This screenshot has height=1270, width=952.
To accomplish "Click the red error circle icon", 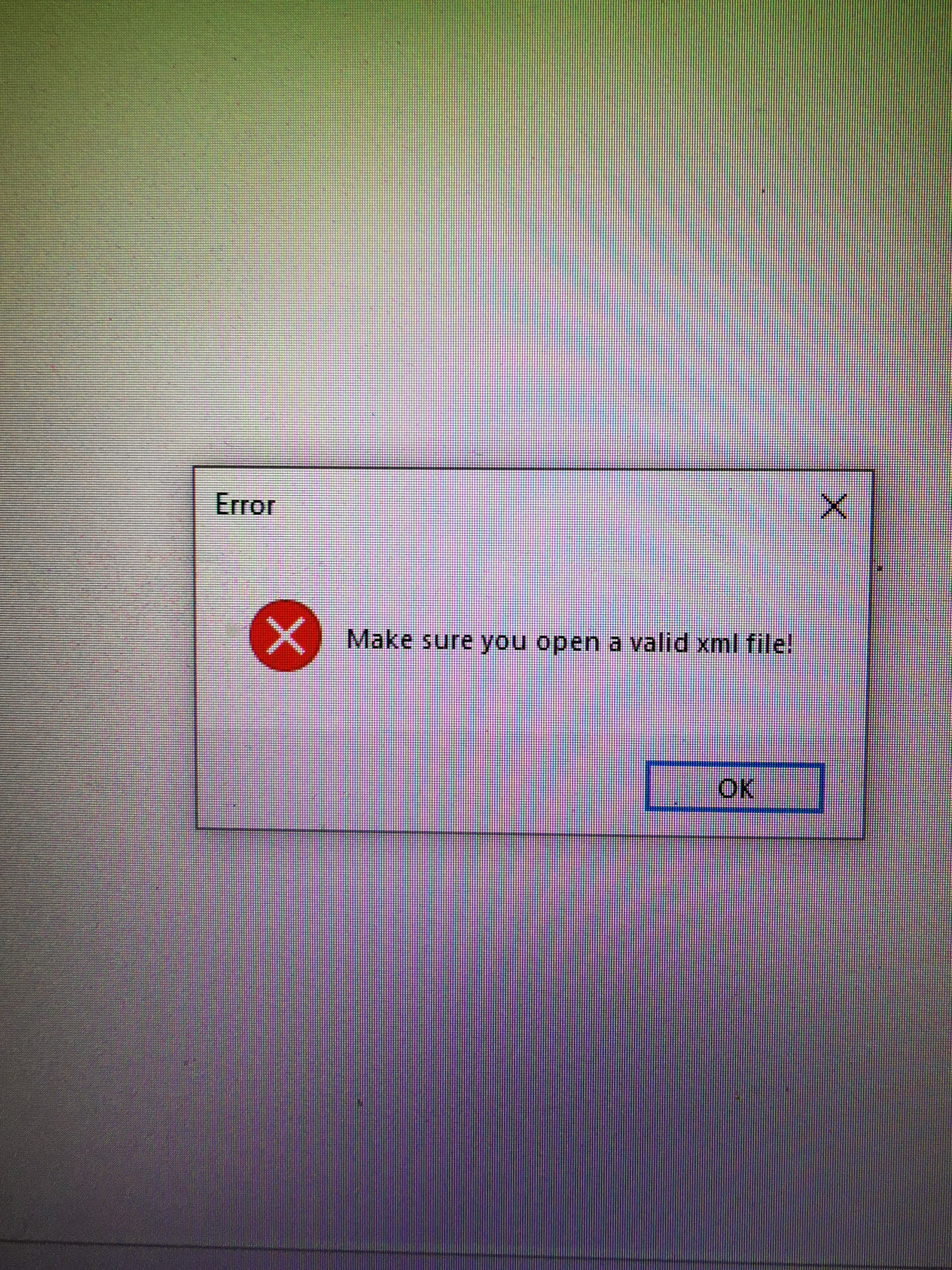I will [285, 635].
